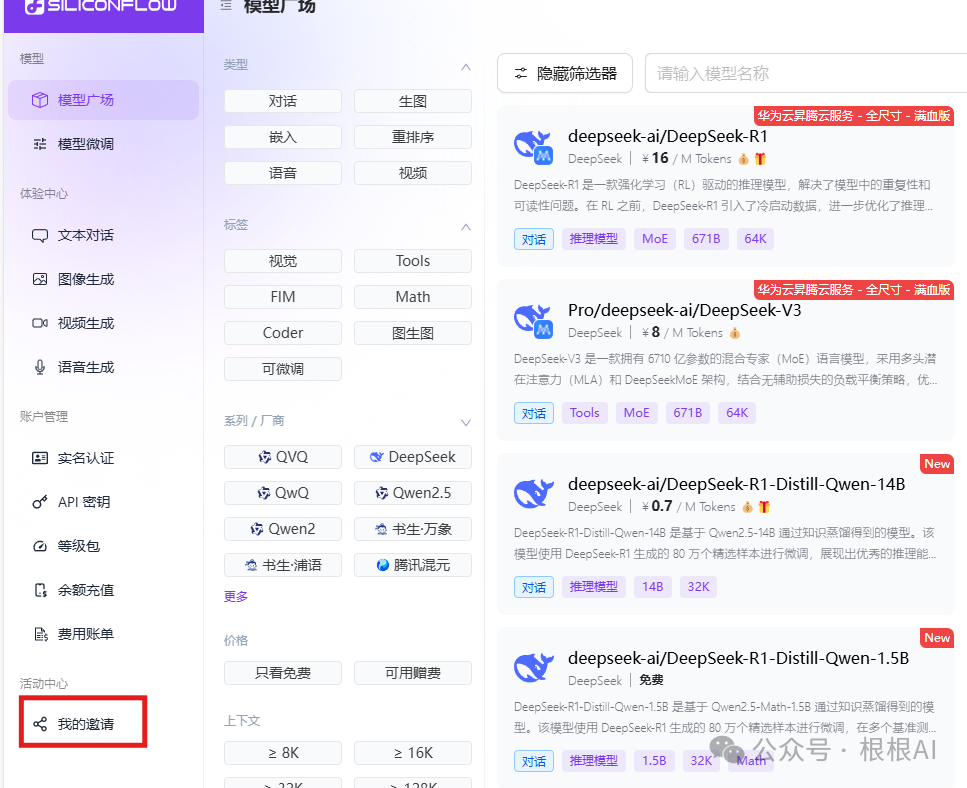The width and height of the screenshot is (967, 788).
Task: Click the 费用账单 document icon
Action: click(x=41, y=634)
